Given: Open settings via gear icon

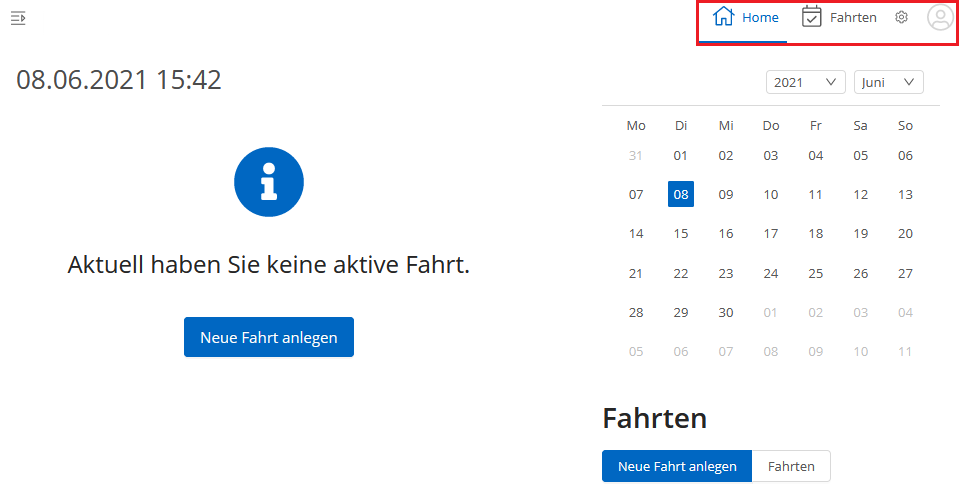Looking at the screenshot, I should click(901, 17).
